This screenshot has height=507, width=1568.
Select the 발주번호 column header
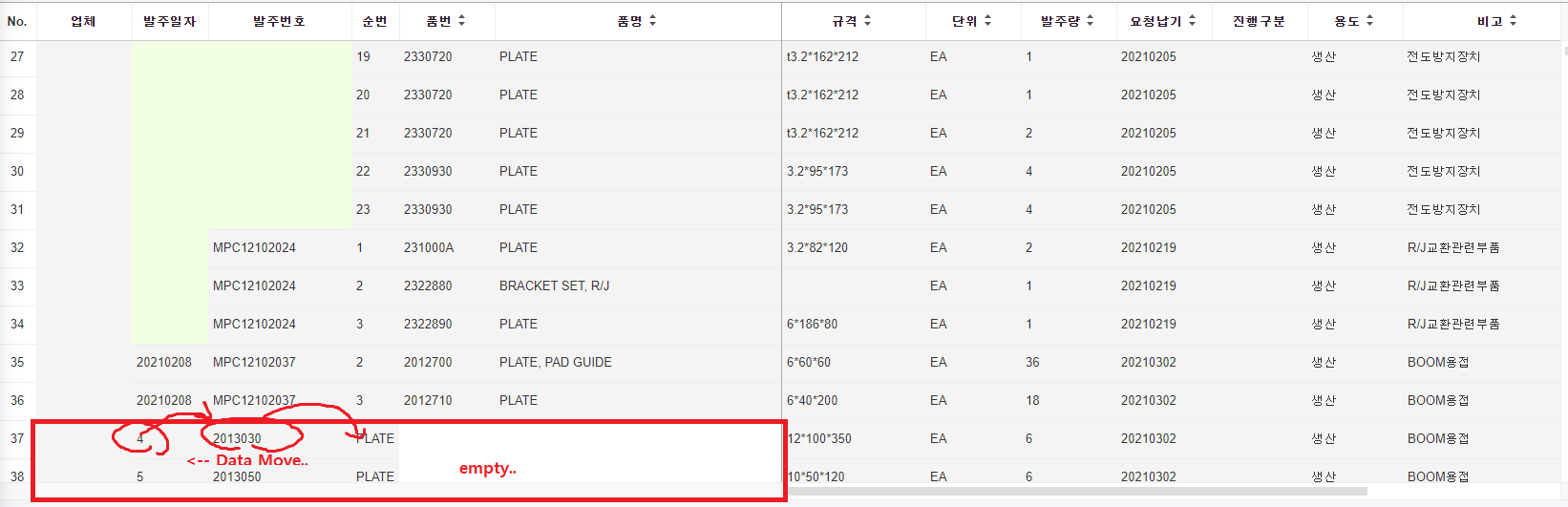pyautogui.click(x=280, y=21)
